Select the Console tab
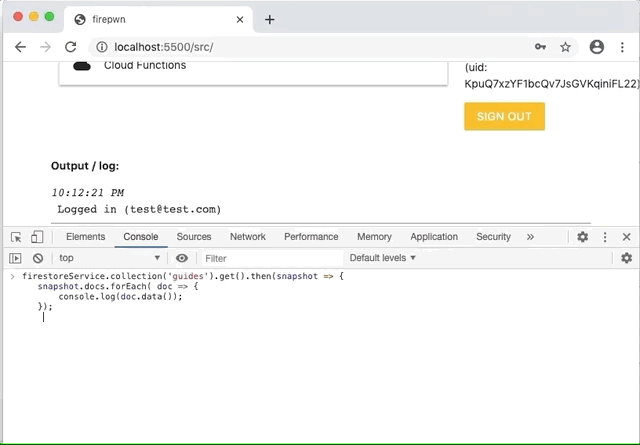The height and width of the screenshot is (445, 640). click(x=141, y=237)
